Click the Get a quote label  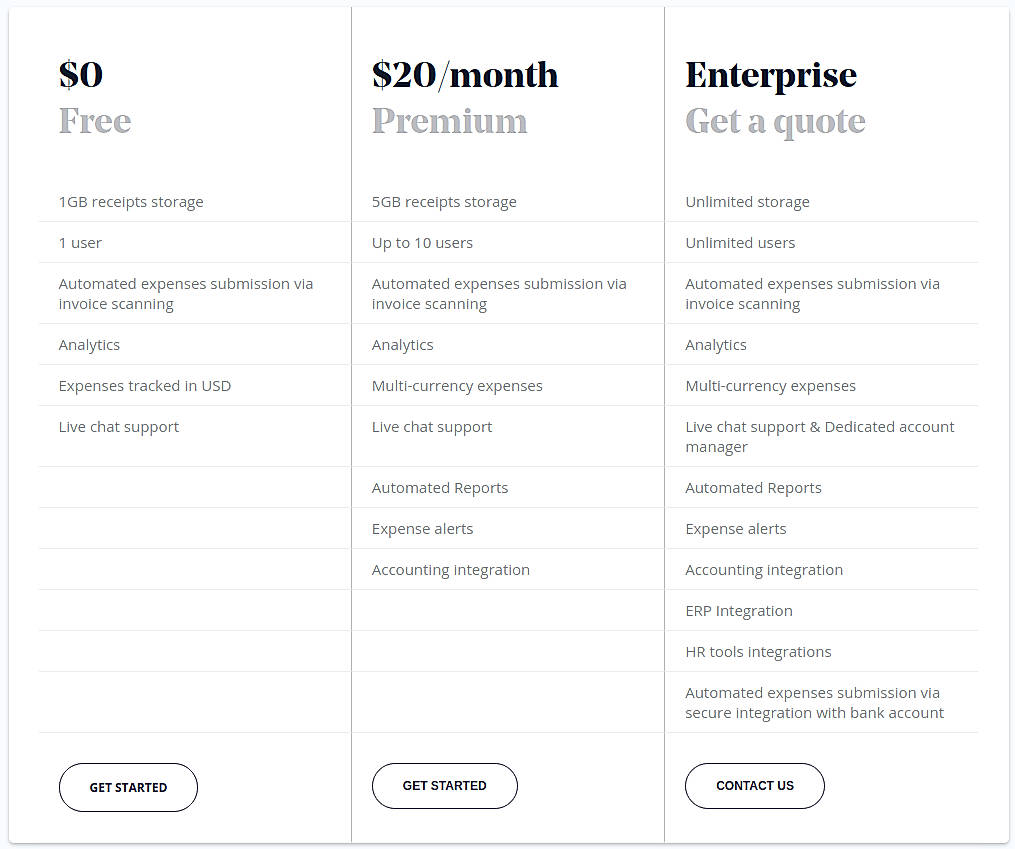coord(775,120)
